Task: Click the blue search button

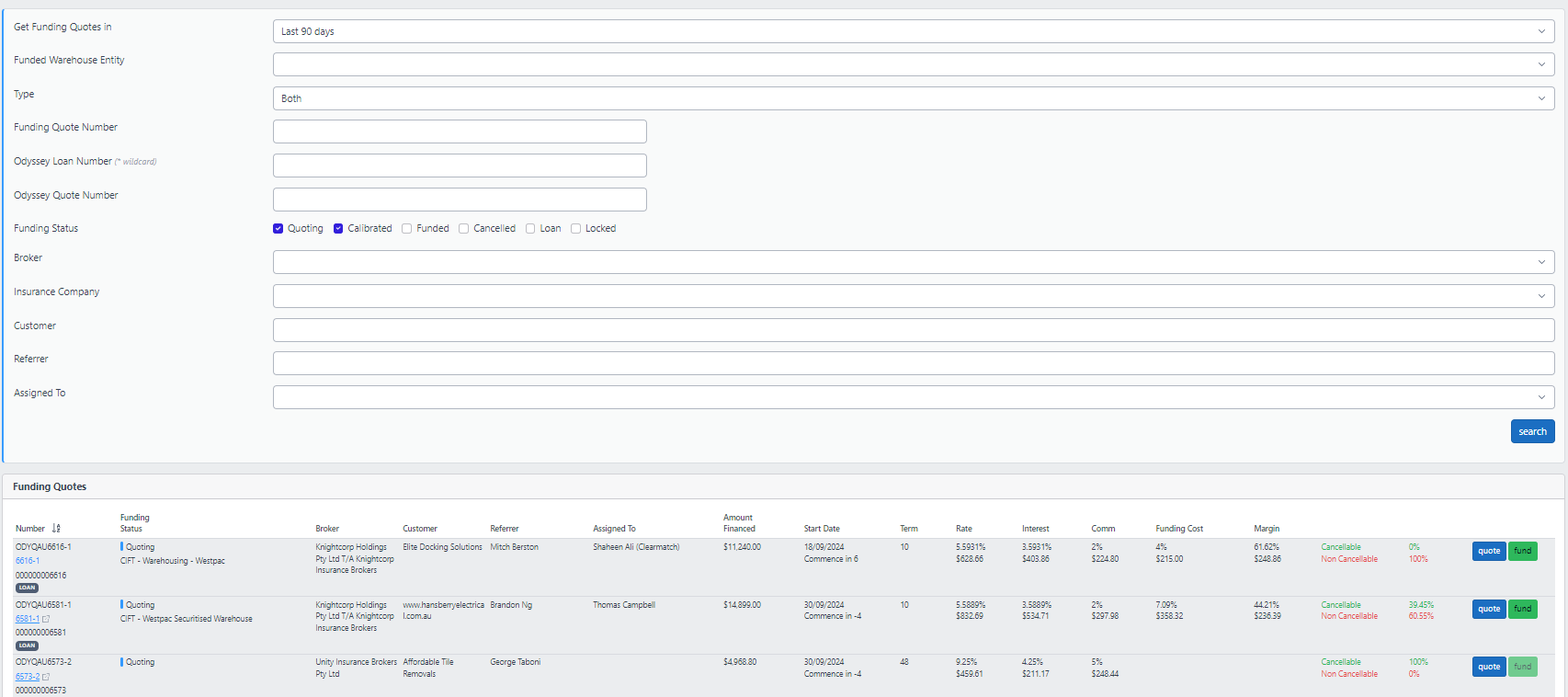Action: click(1532, 431)
